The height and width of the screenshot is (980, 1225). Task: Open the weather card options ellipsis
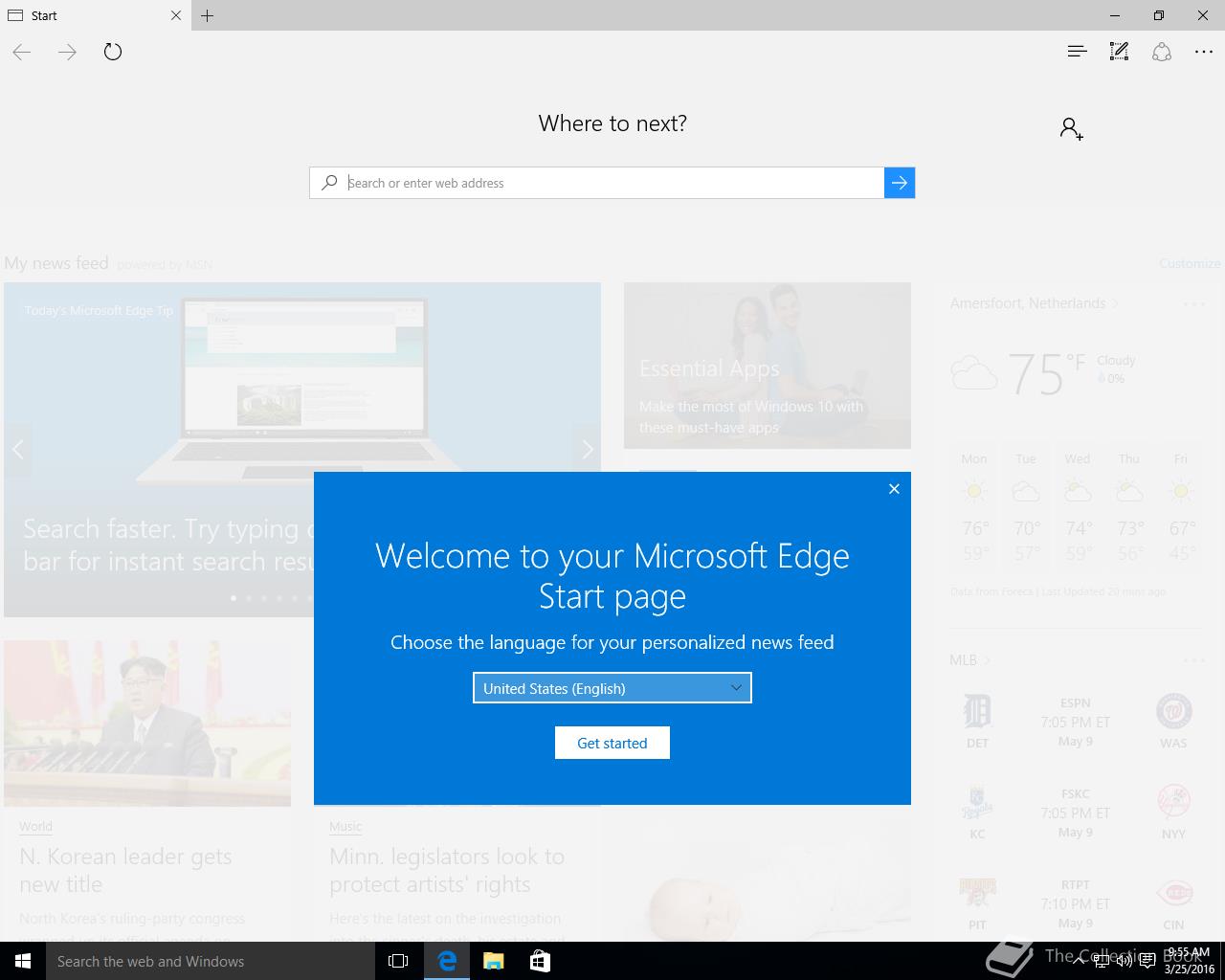pos(1193,304)
